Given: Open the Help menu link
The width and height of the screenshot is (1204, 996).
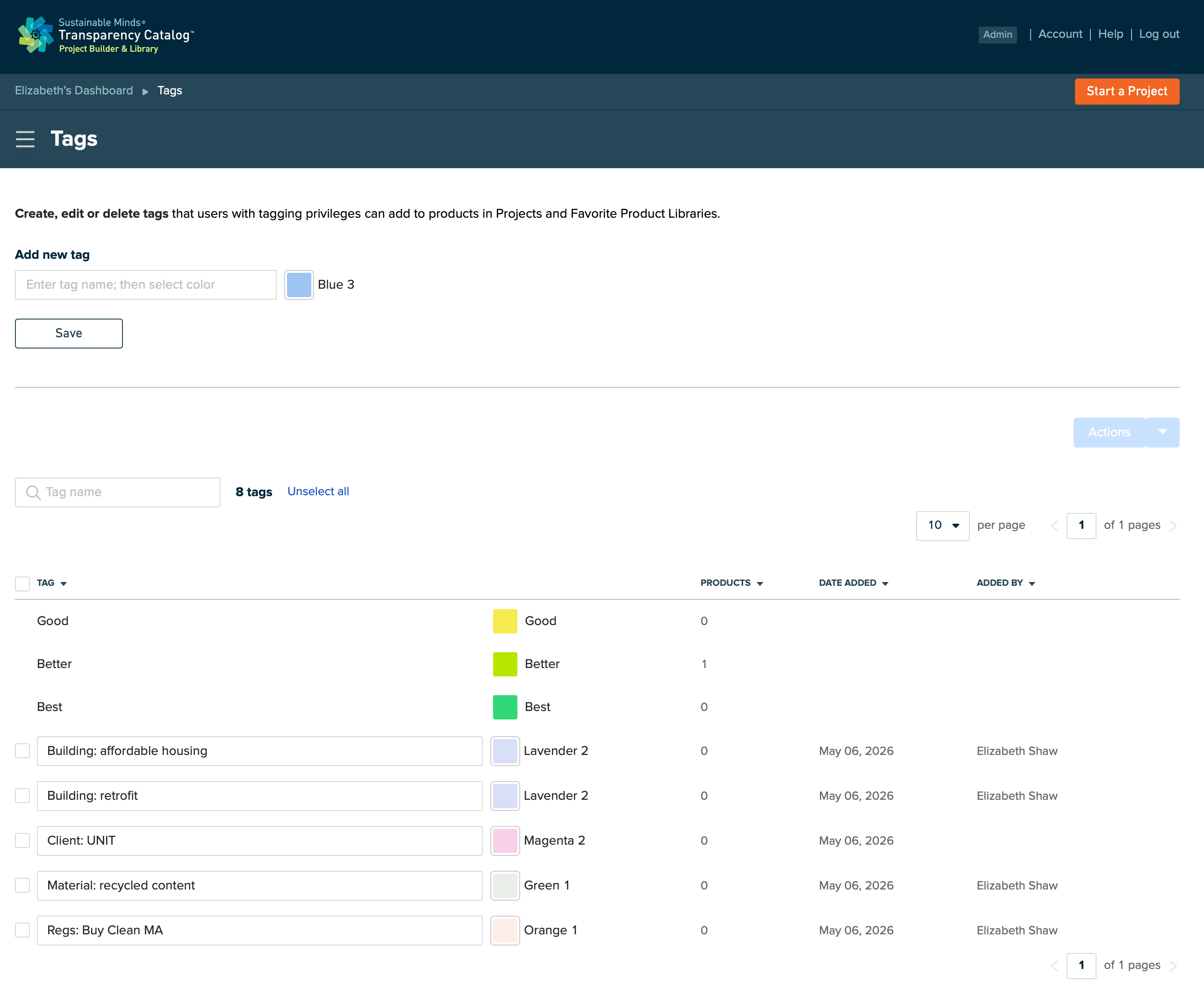Looking at the screenshot, I should pos(1111,34).
